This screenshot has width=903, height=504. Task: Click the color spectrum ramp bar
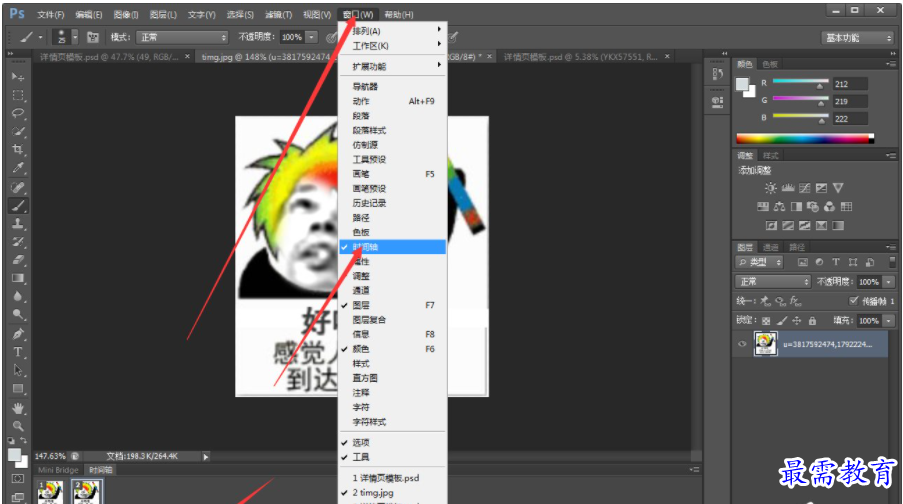pos(805,138)
